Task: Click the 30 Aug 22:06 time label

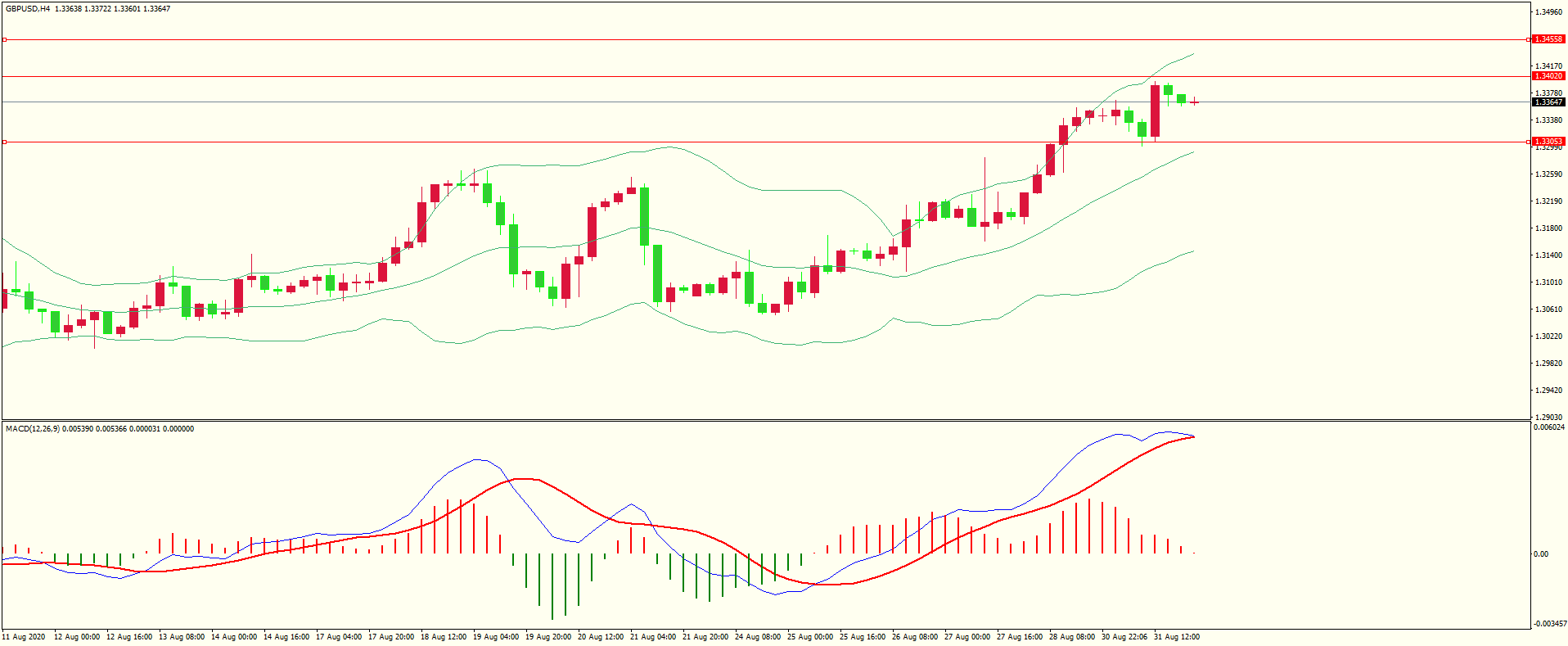Action: click(1124, 637)
